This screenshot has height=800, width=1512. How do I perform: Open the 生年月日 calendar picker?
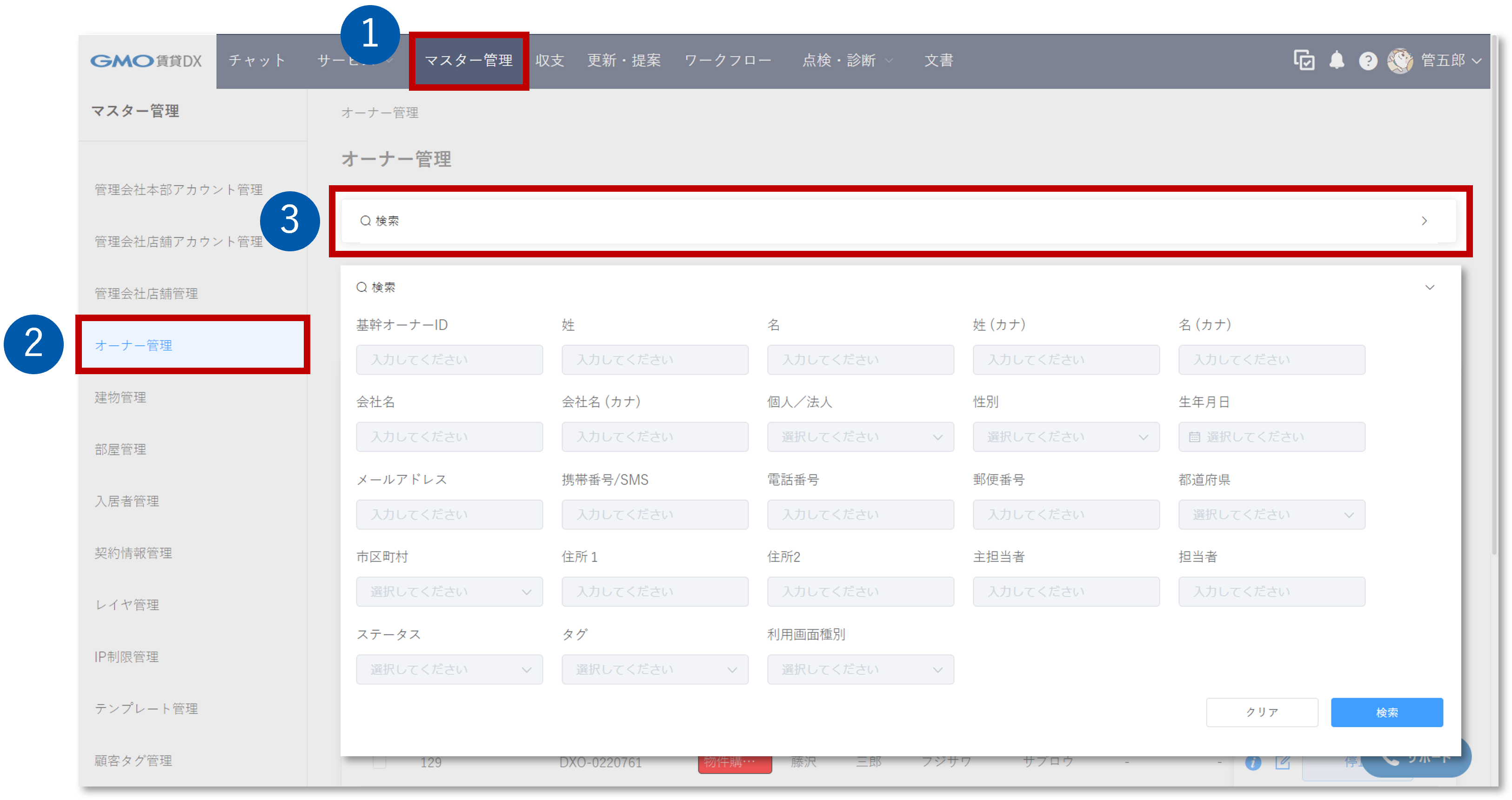[x=1194, y=437]
